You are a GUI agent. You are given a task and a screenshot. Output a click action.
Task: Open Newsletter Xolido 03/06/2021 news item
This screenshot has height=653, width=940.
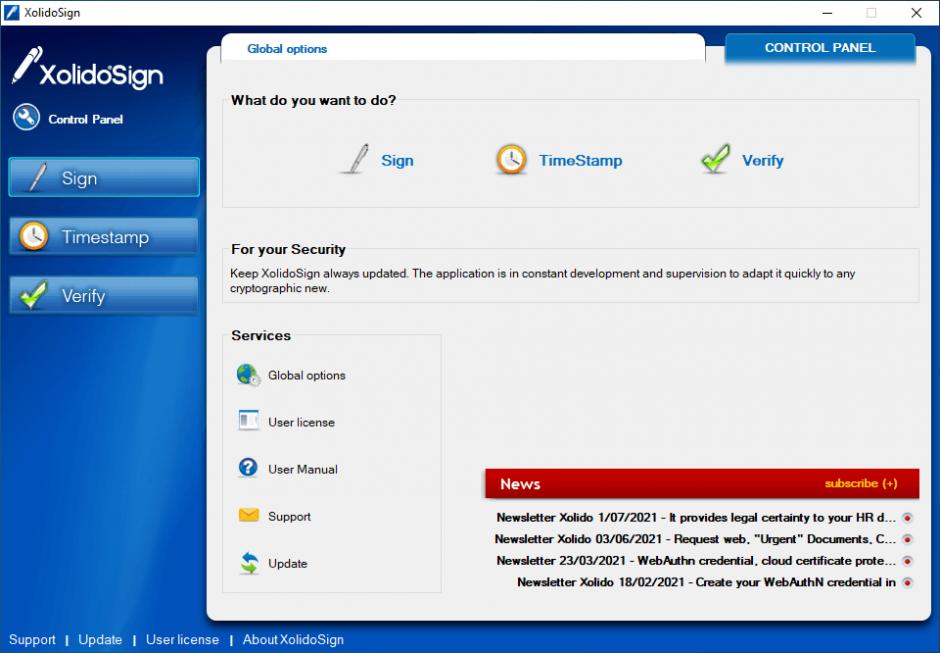click(695, 539)
